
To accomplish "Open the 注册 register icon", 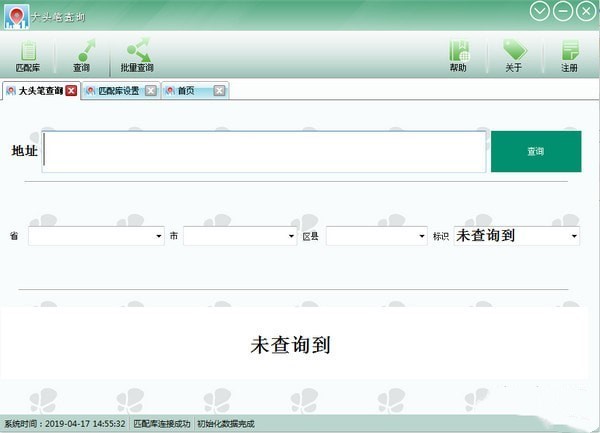I will point(570,54).
